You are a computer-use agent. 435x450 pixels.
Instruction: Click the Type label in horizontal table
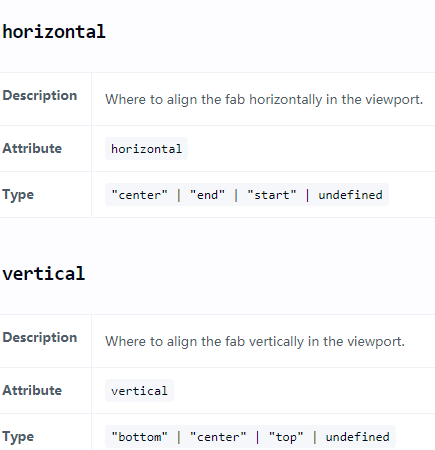18,195
